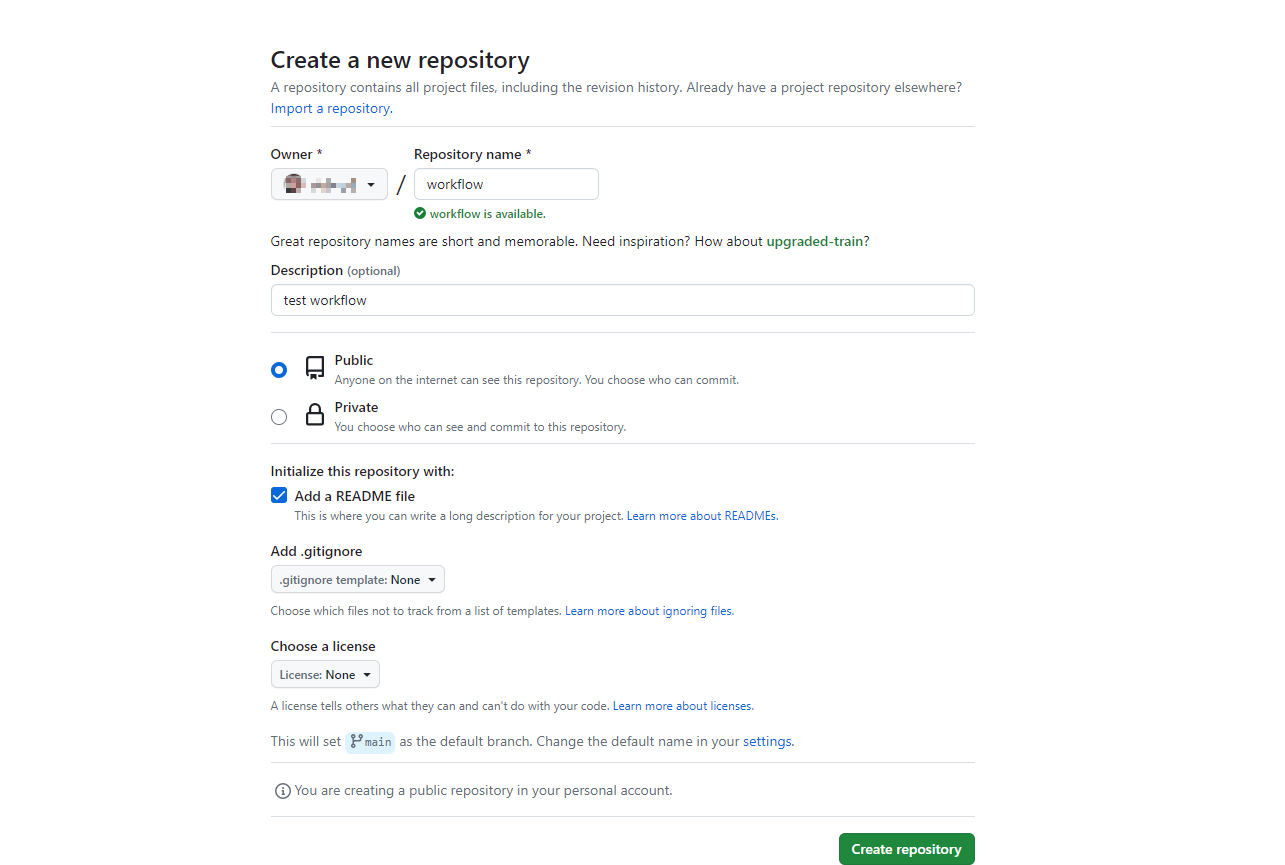Screen dimensions: 1285x865
Task: Expand the .gitignore template dropdown
Action: click(357, 579)
